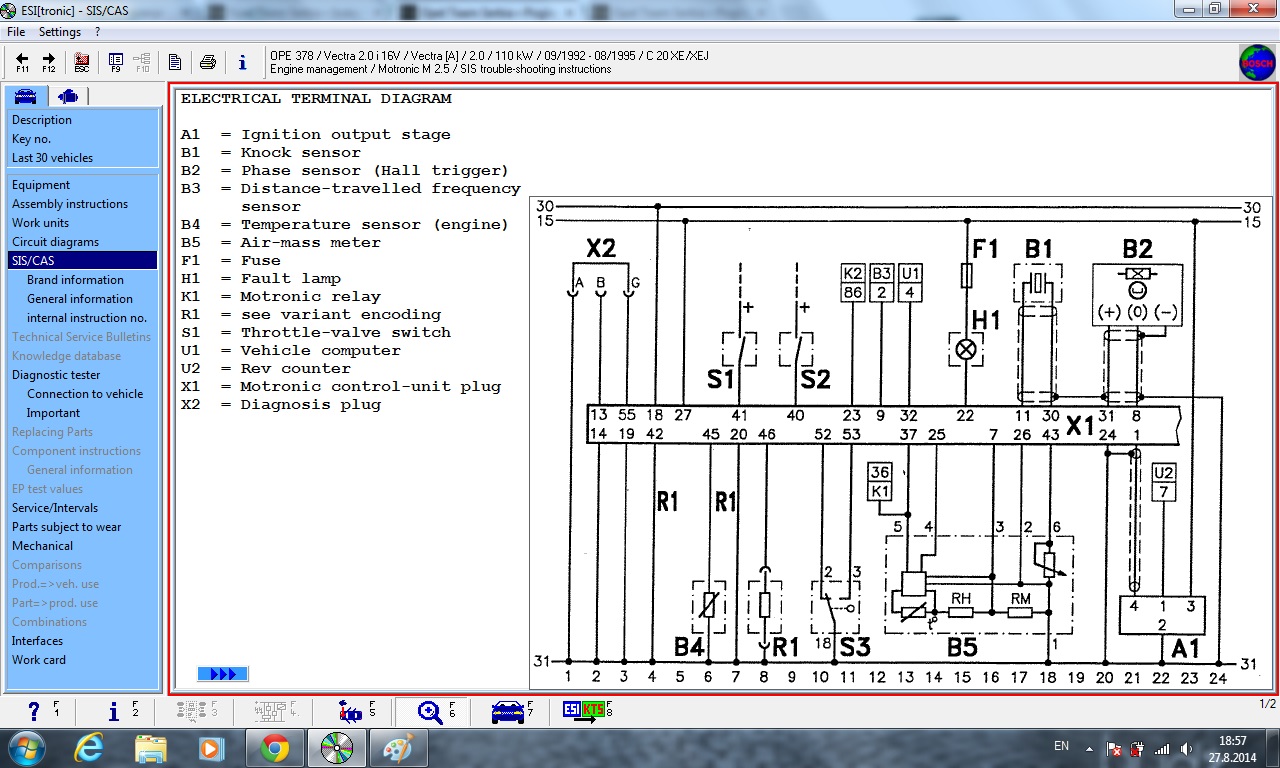Open the ? help menu

97,32
